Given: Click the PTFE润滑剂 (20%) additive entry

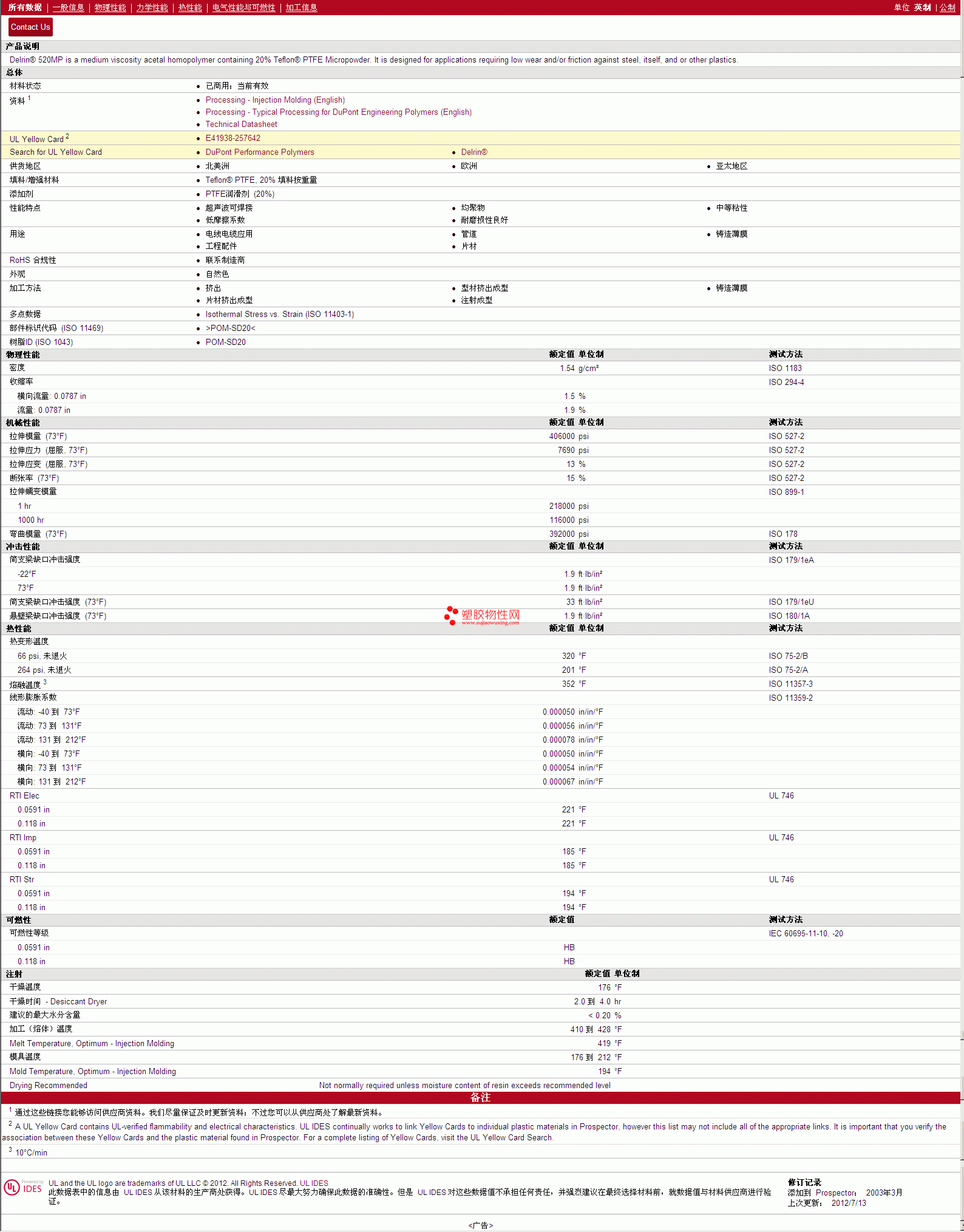Looking at the screenshot, I should point(240,194).
